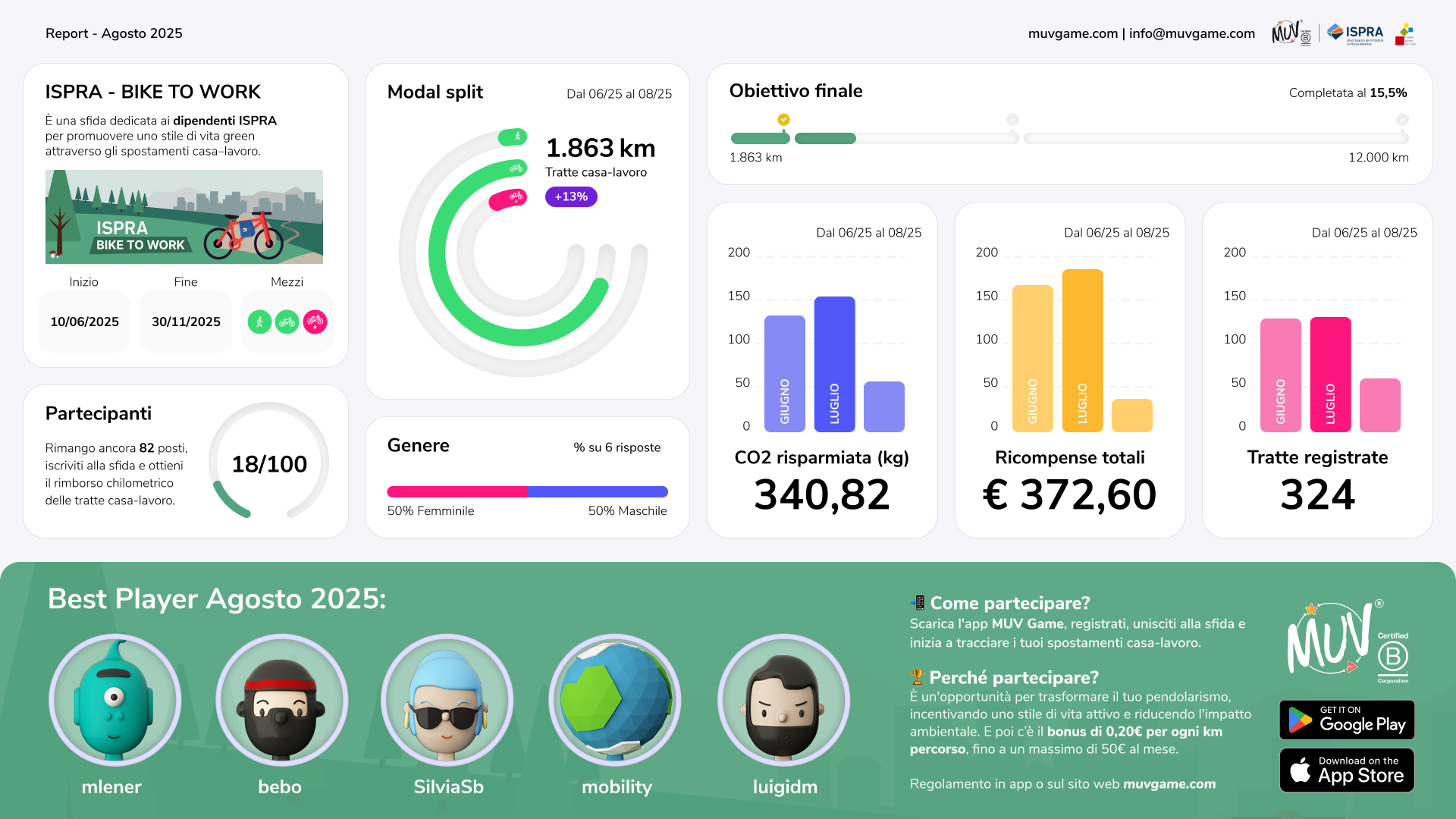Click the ISPRA logo in the header
This screenshot has height=819, width=1456.
[1356, 33]
